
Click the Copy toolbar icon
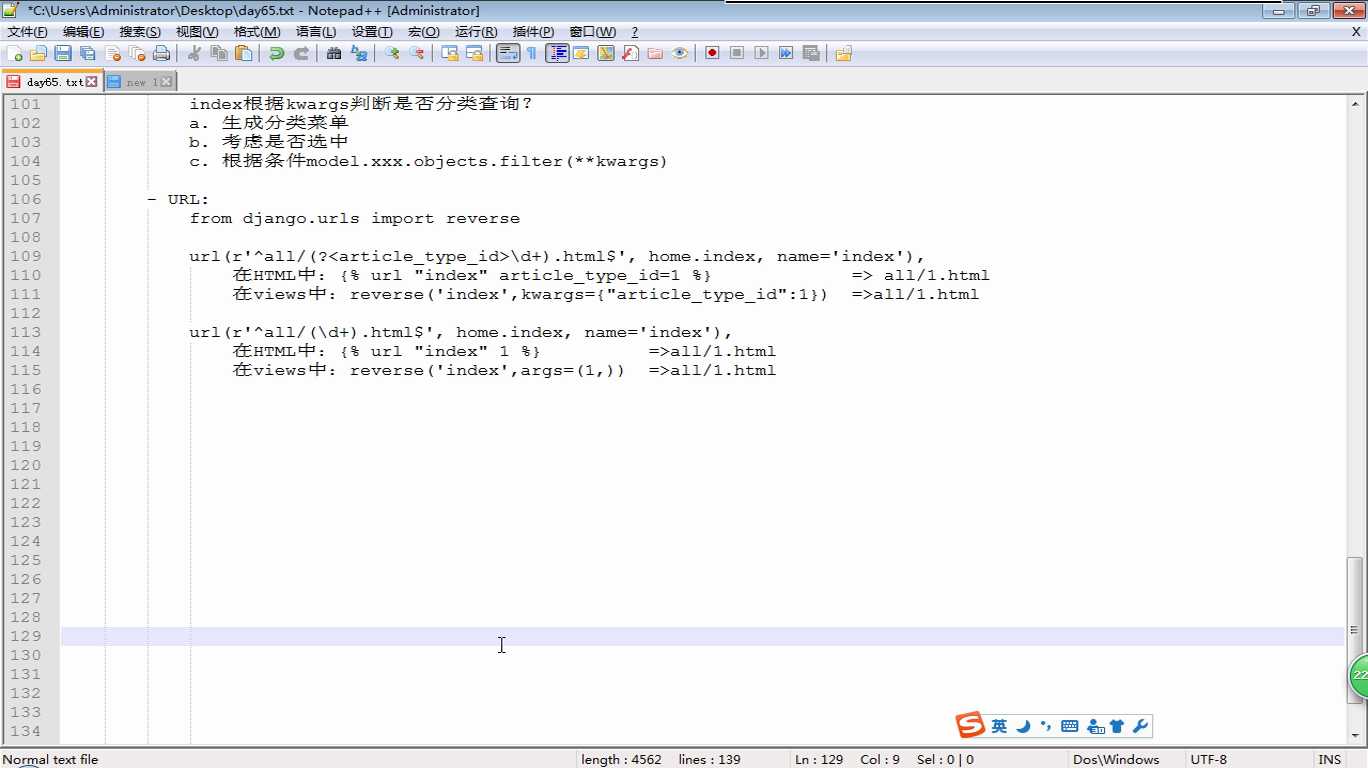coord(219,53)
